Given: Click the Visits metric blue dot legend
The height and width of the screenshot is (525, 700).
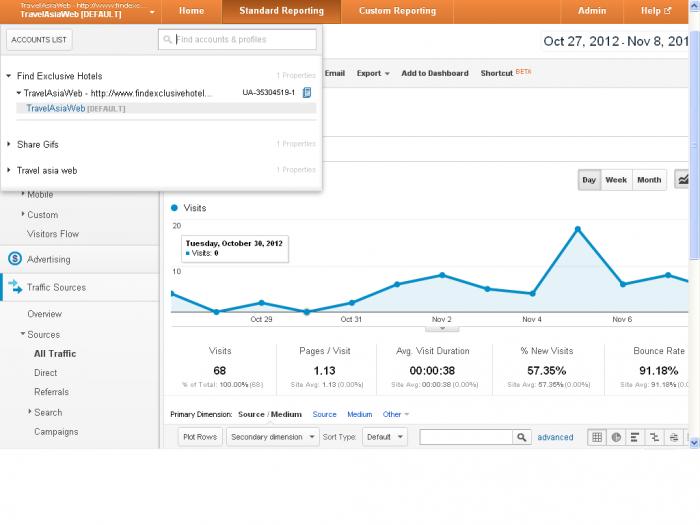Looking at the screenshot, I should click(x=175, y=208).
